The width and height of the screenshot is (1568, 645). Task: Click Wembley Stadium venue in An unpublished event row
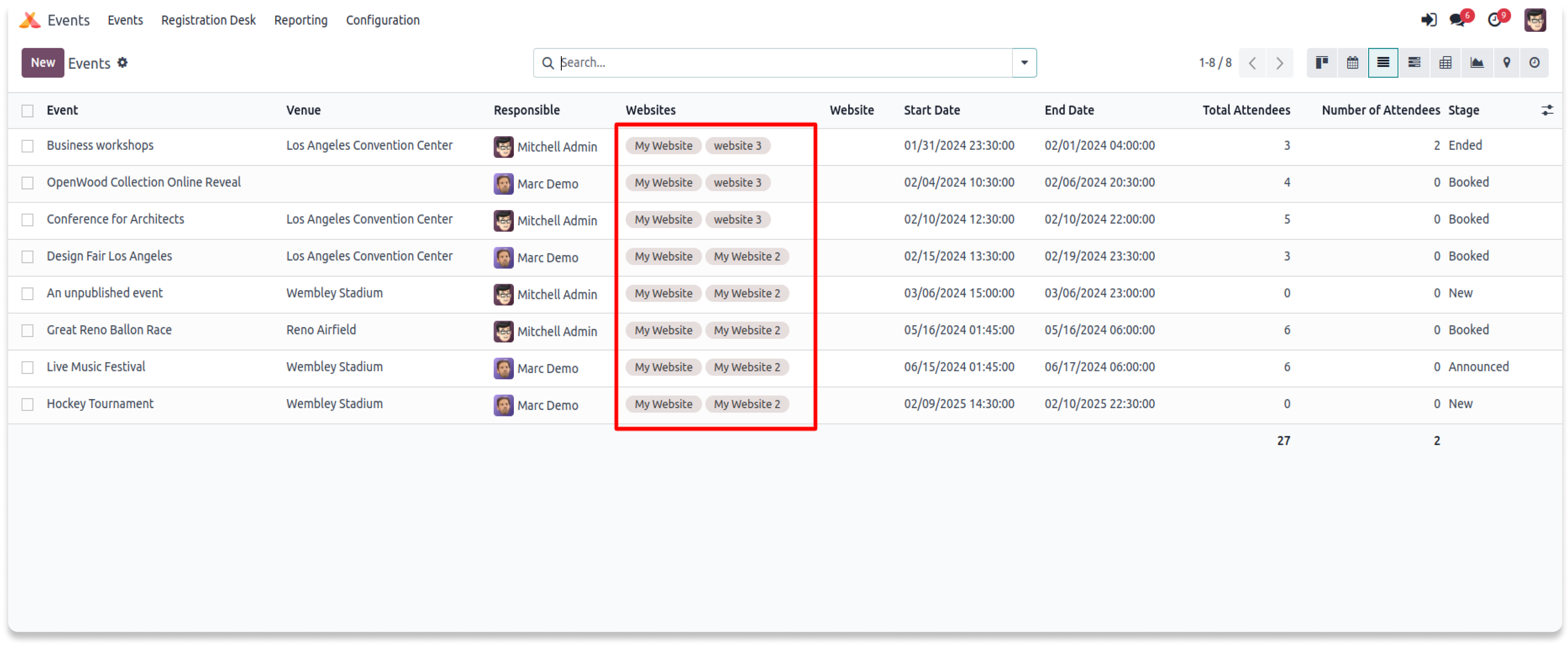point(334,293)
